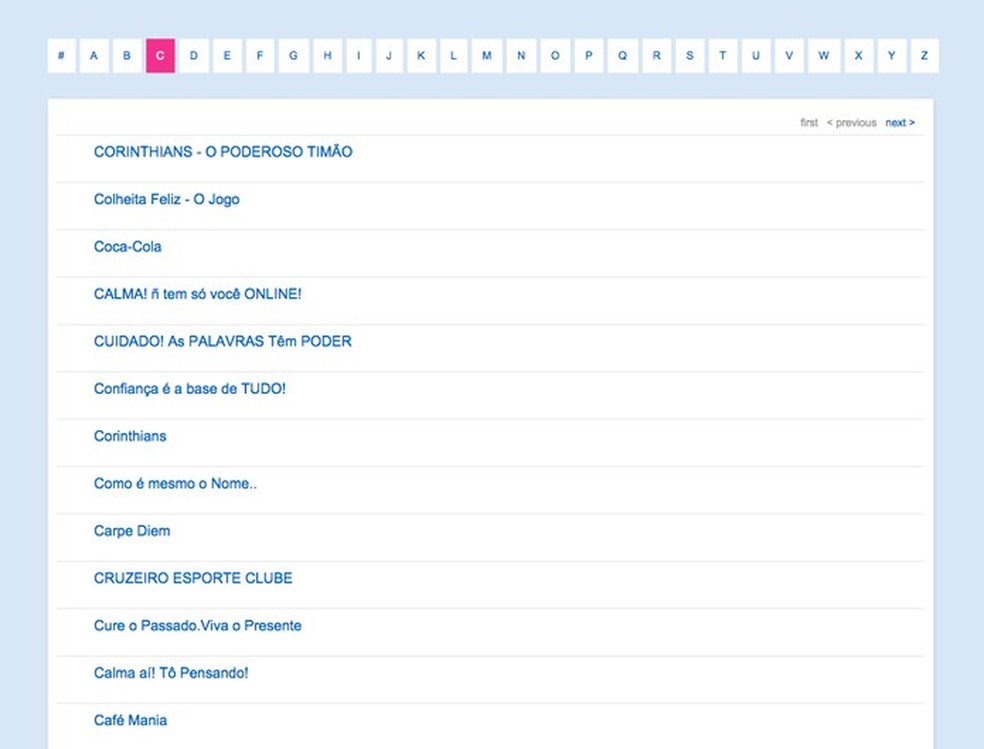The width and height of the screenshot is (984, 749).
Task: Select the # symbol index tab
Action: (x=61, y=56)
